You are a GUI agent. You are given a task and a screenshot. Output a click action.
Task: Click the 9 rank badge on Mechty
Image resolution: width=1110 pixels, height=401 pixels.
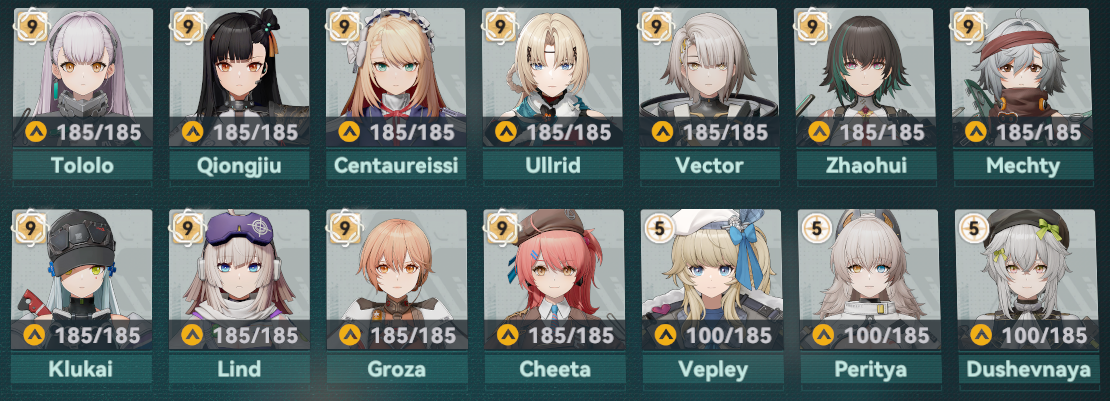(969, 27)
